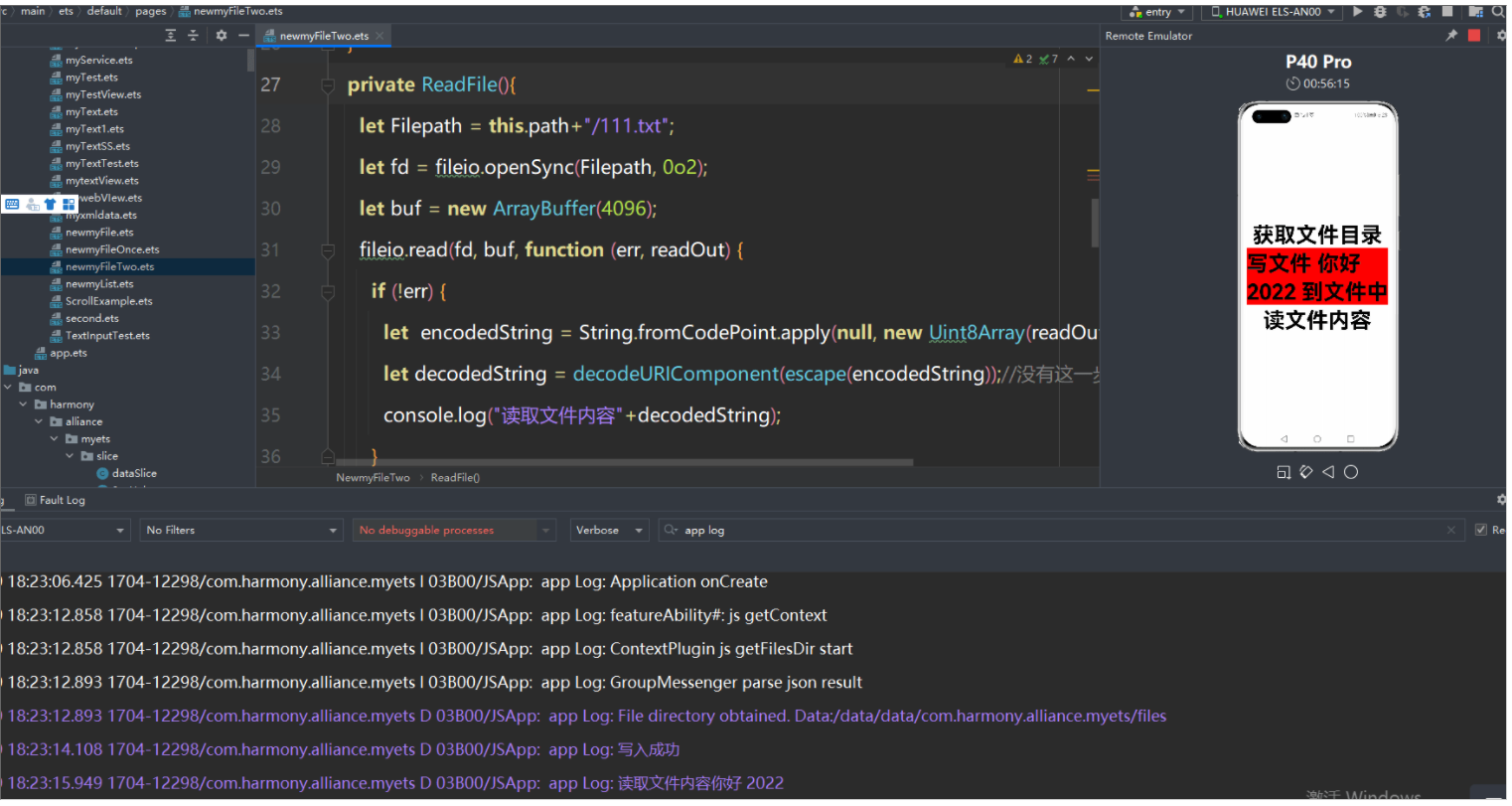Viewport: 1512px width, 806px height.
Task: Tap emulator Home circle below phone
Action: coord(1351,472)
